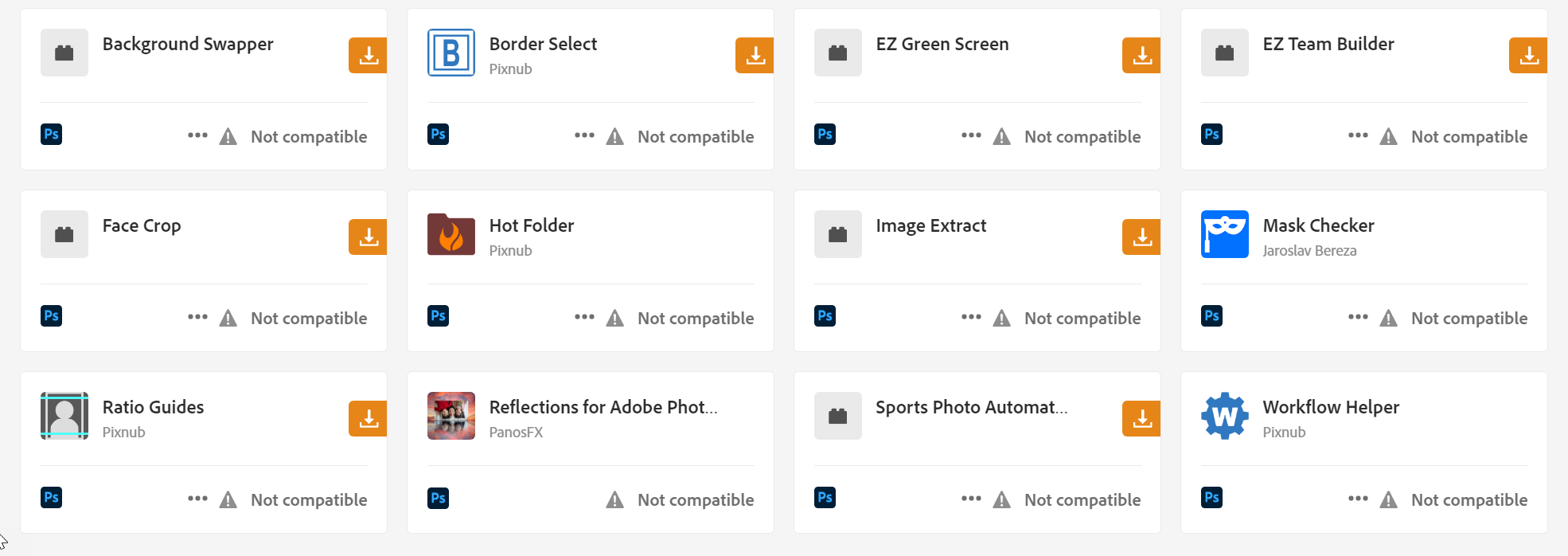Open more options for Workflow Helper
The width and height of the screenshot is (1568, 556).
click(x=1358, y=499)
